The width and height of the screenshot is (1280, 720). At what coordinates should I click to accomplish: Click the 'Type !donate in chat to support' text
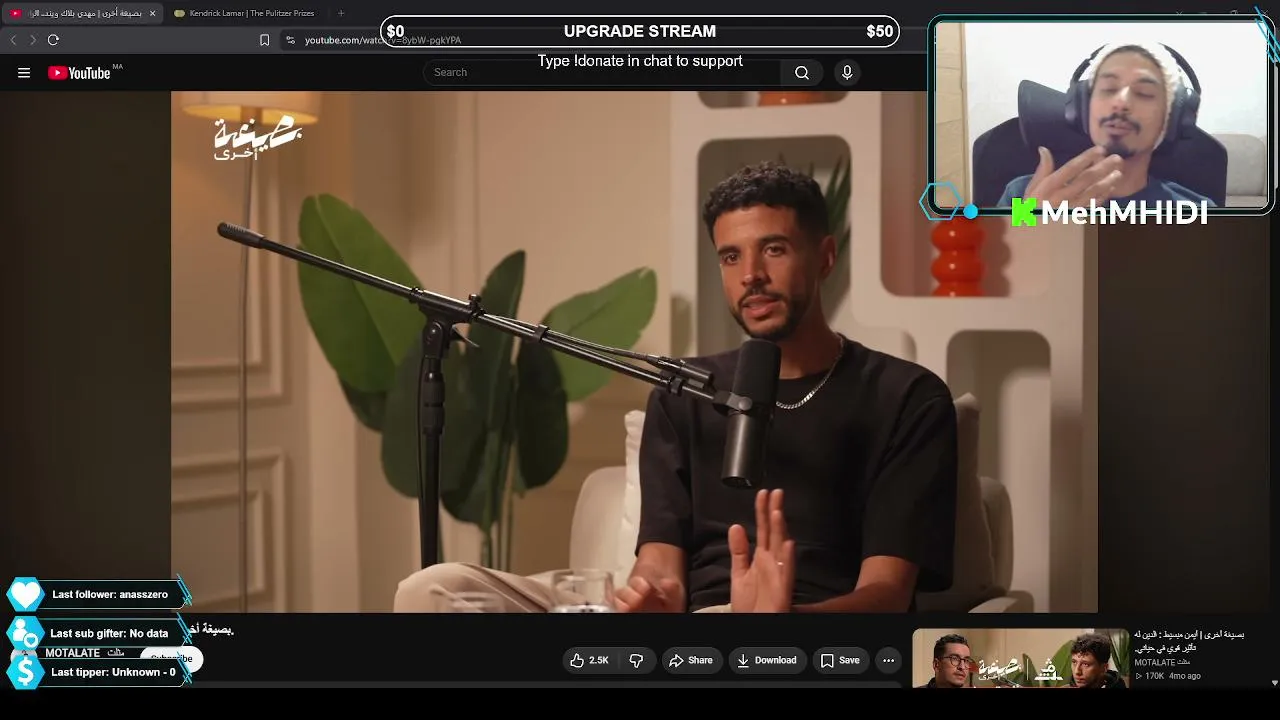[x=640, y=61]
